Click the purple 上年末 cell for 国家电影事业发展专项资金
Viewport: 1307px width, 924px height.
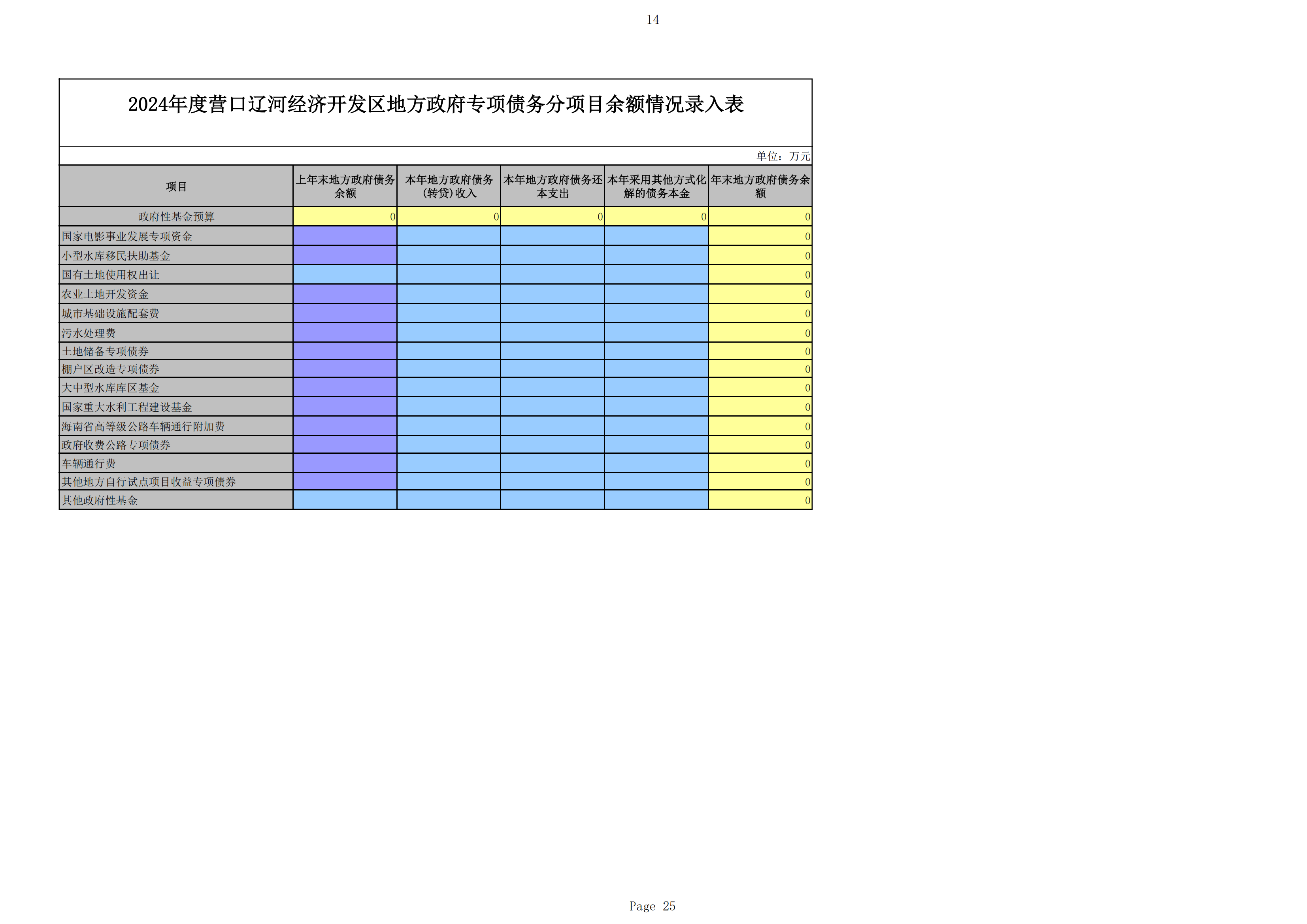pos(345,236)
